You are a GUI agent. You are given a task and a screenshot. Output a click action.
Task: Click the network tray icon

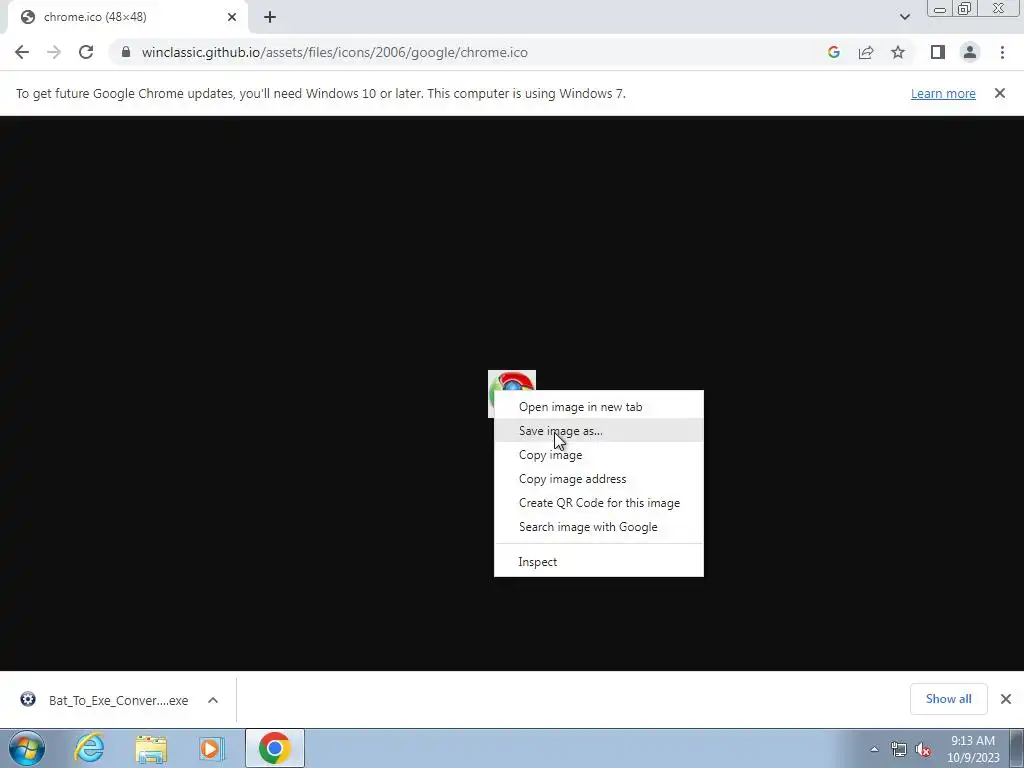899,749
